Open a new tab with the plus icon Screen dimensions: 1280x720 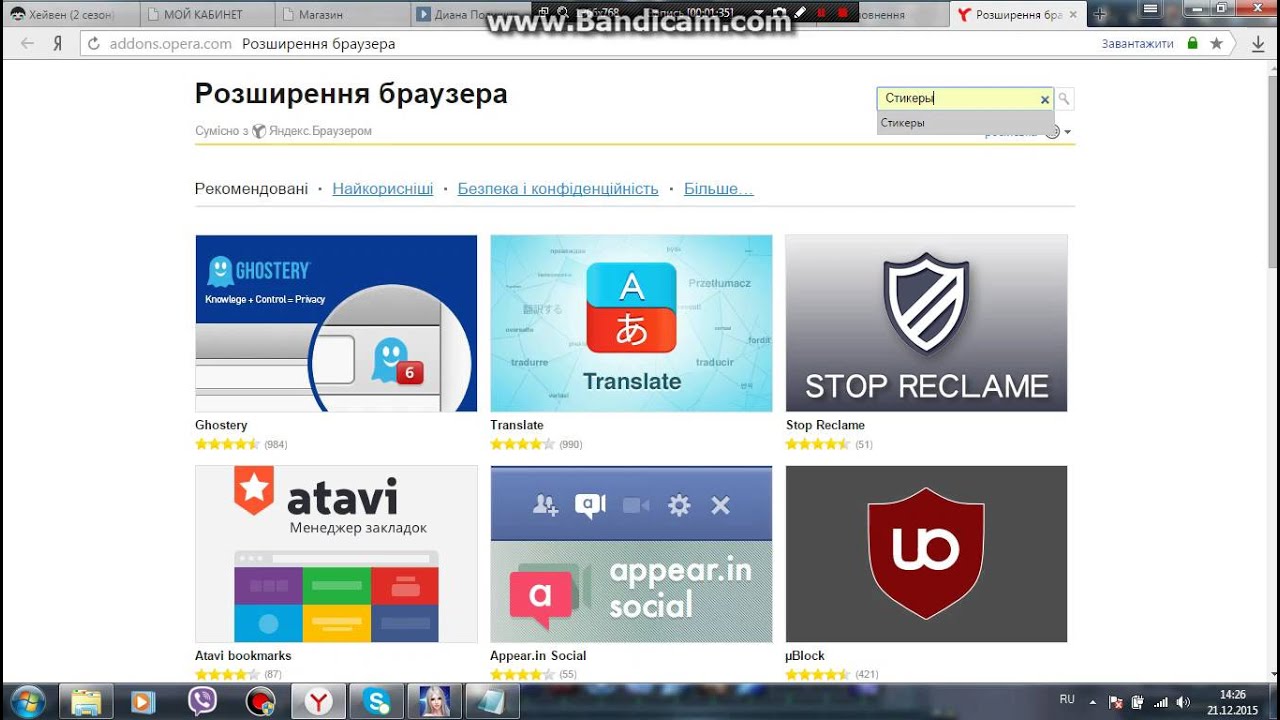[1100, 15]
